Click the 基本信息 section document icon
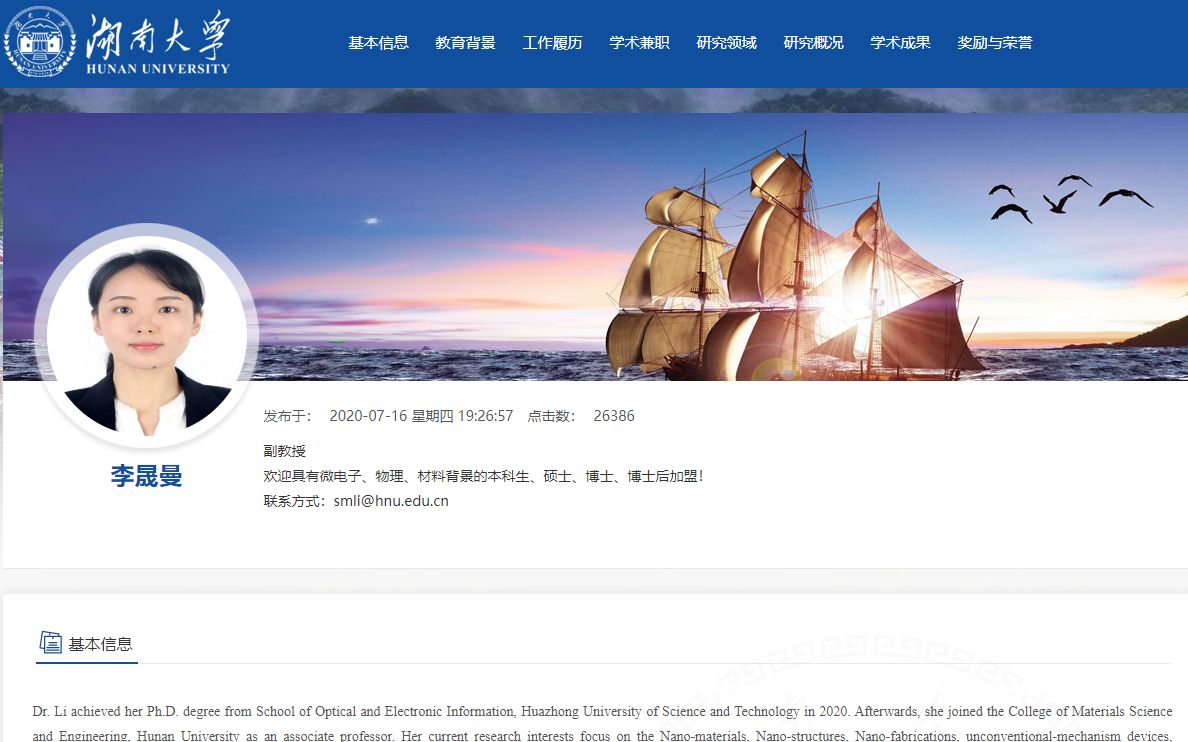 (51, 643)
